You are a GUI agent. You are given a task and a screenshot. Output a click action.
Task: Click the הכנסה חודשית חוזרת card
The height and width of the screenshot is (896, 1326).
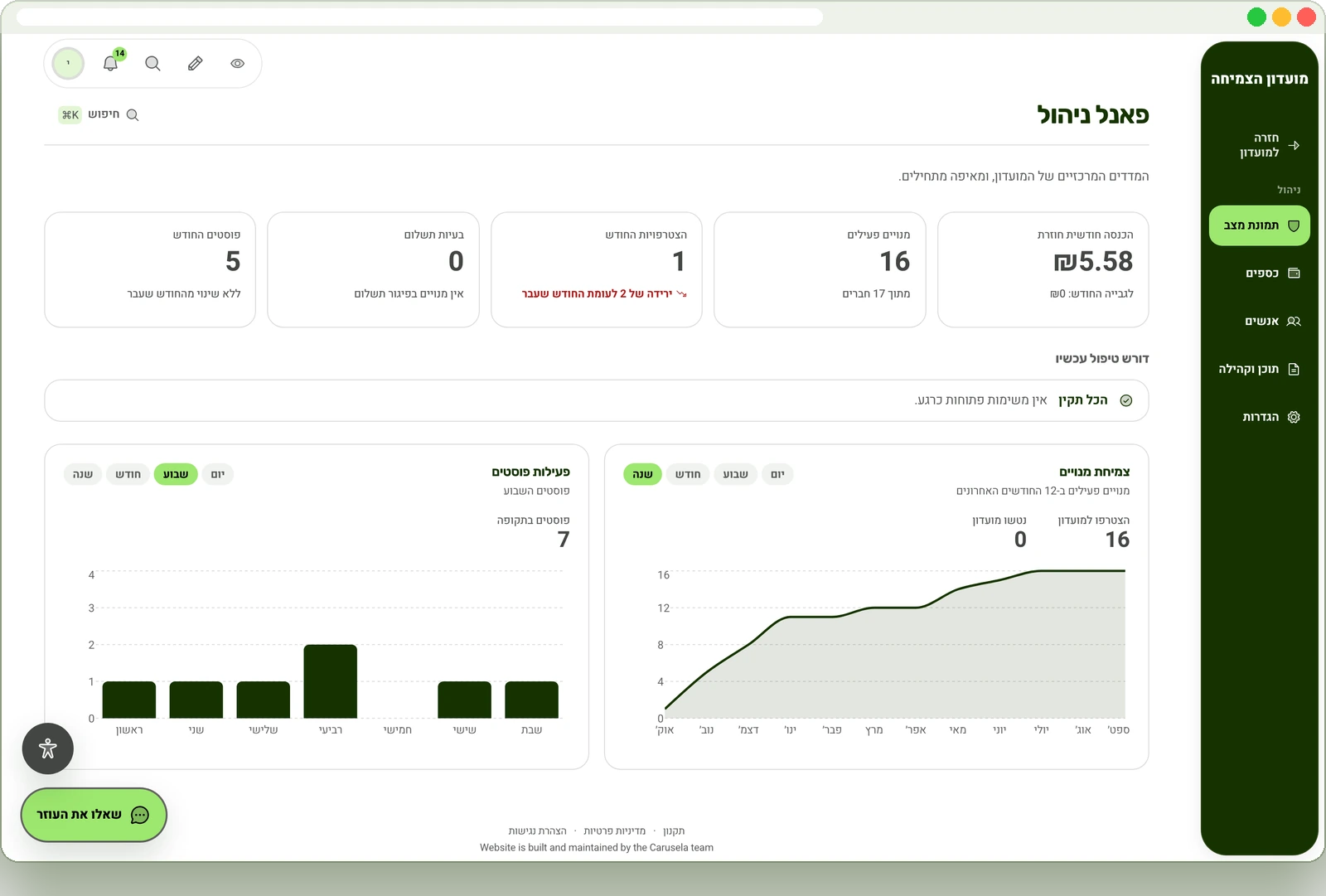(1043, 269)
